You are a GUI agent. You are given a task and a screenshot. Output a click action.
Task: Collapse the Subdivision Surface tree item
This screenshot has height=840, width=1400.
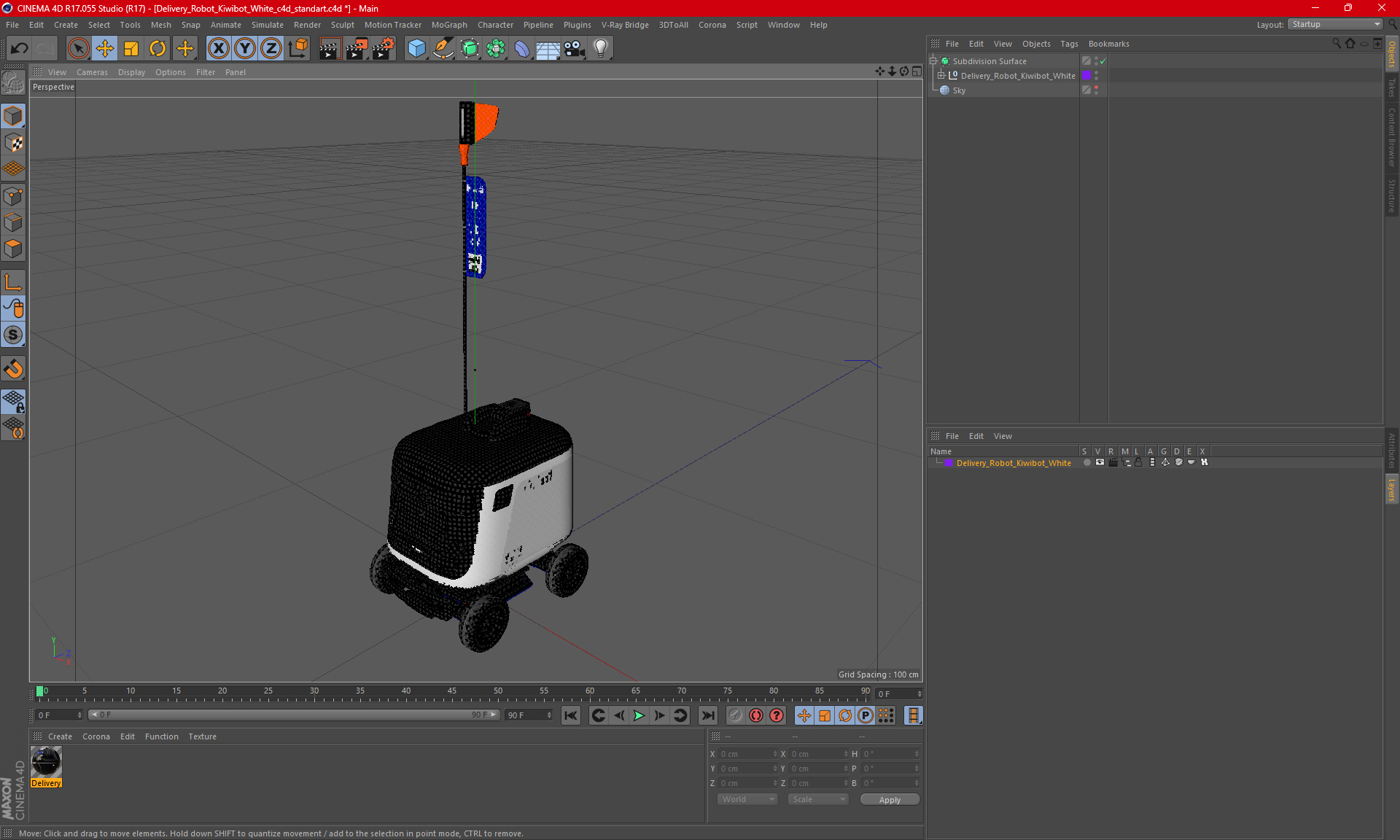[x=933, y=61]
